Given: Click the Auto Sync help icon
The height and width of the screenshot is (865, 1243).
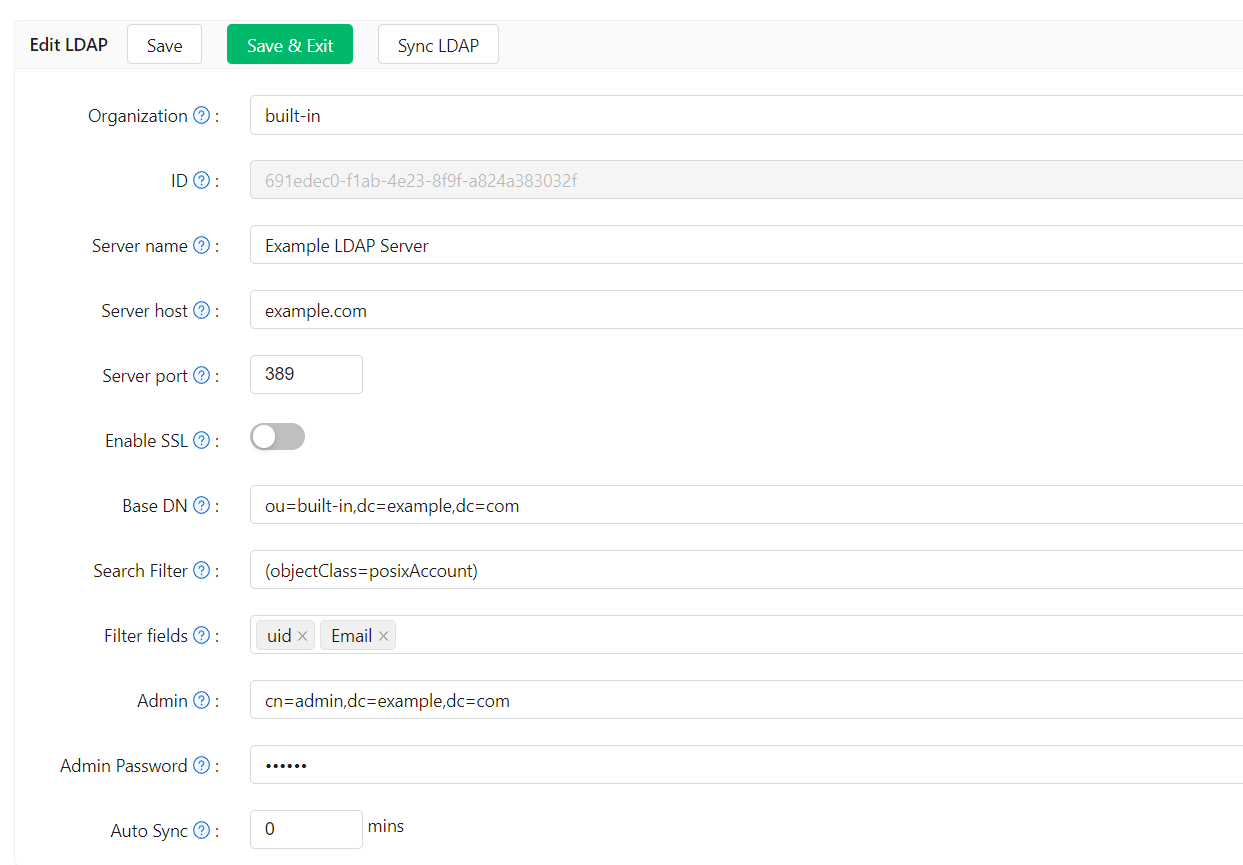Looking at the screenshot, I should pyautogui.click(x=201, y=830).
